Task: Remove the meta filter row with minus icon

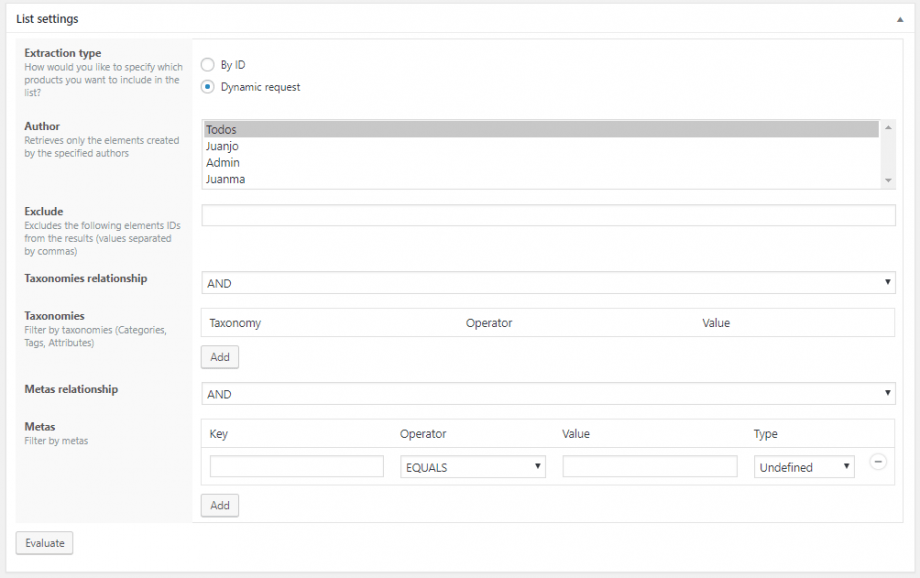Action: pyautogui.click(x=878, y=462)
